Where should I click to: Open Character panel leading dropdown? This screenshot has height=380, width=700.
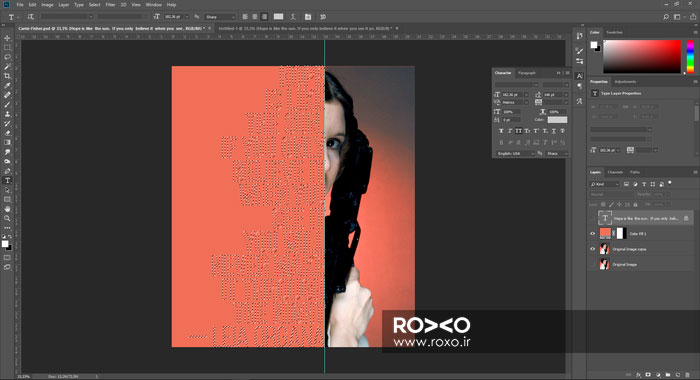click(x=567, y=95)
